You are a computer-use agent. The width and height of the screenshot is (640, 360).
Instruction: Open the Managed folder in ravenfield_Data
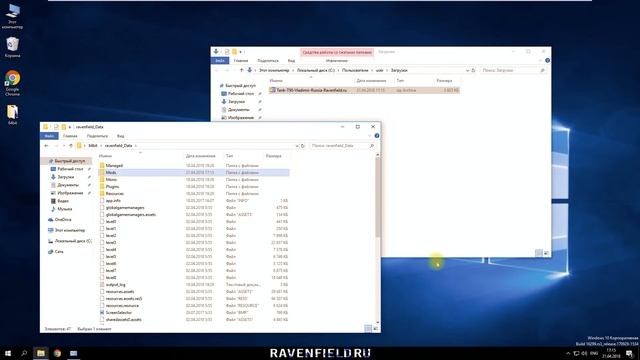pyautogui.click(x=114, y=165)
